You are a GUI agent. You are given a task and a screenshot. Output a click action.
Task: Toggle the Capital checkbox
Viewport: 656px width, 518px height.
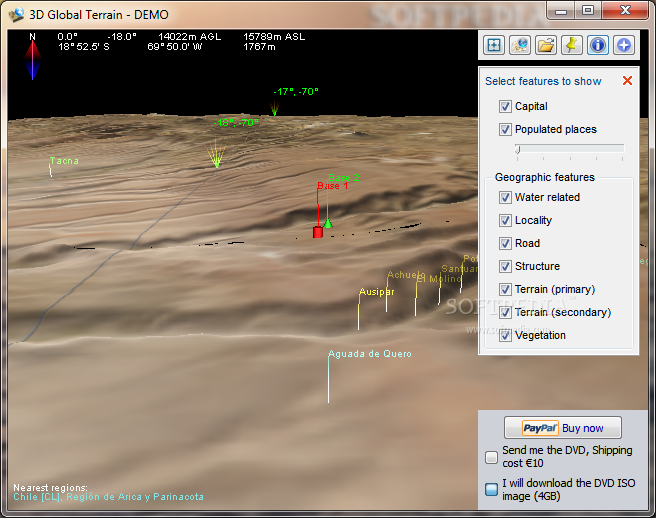(x=505, y=106)
